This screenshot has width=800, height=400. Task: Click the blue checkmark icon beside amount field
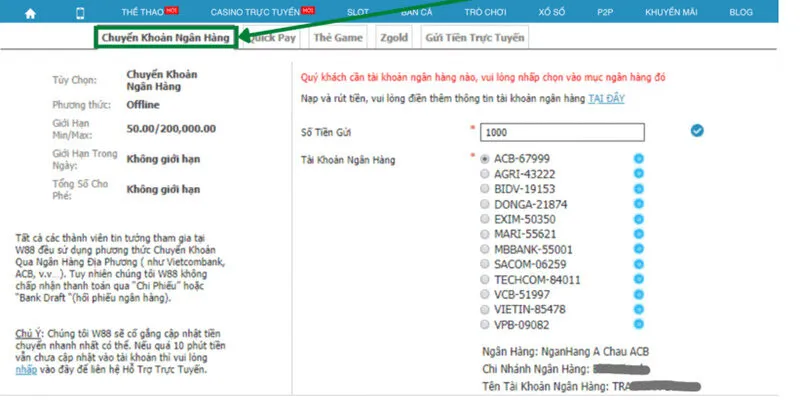click(697, 130)
